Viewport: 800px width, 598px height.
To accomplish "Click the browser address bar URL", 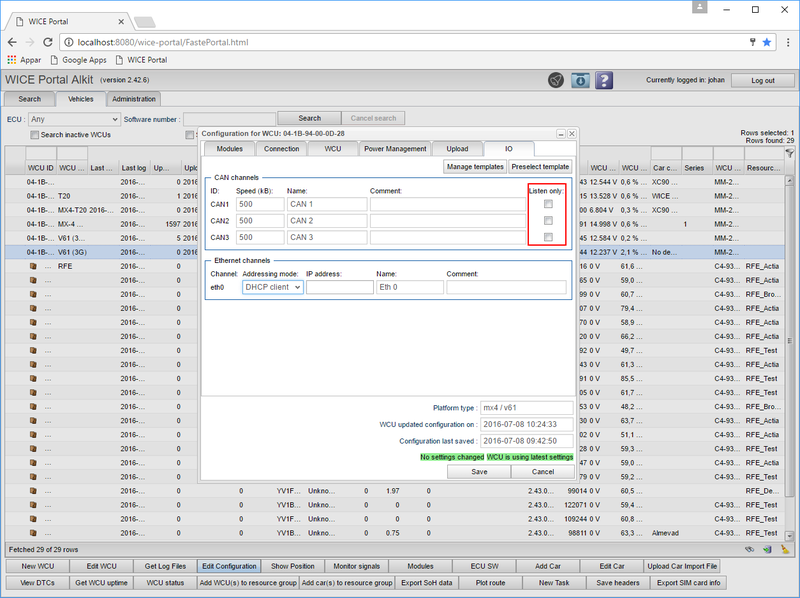I will pyautogui.click(x=163, y=42).
